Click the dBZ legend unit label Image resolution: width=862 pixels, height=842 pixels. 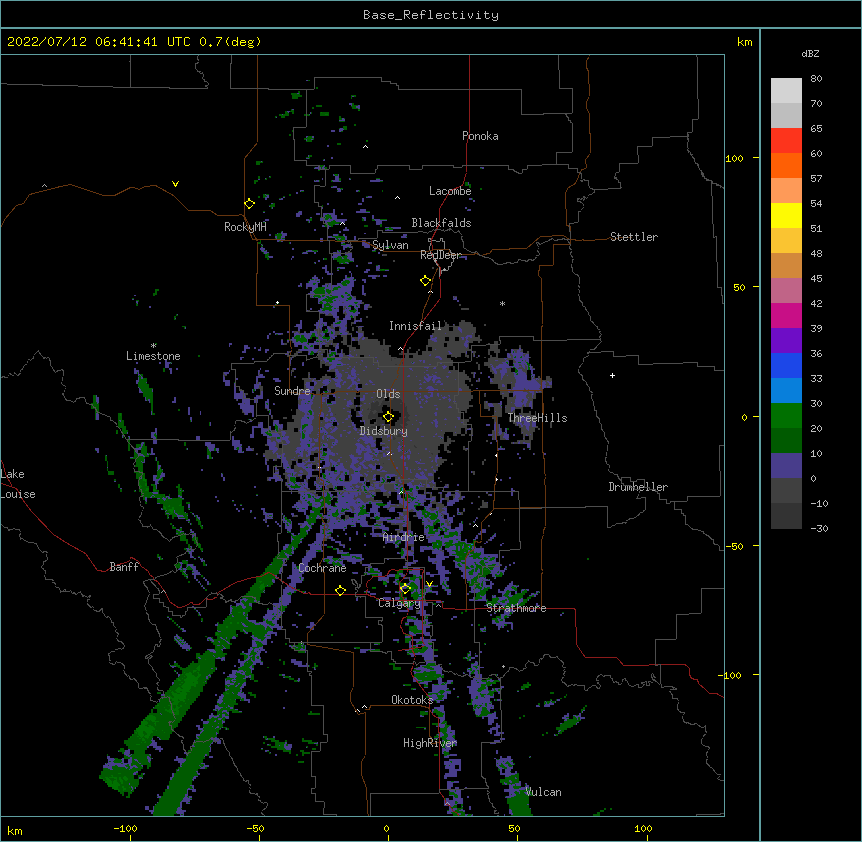tap(810, 53)
